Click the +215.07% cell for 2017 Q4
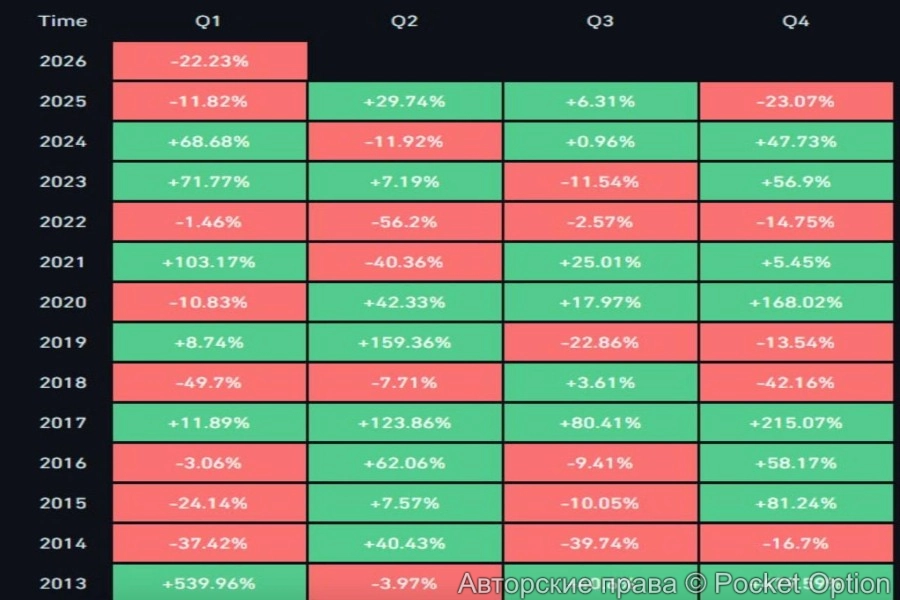This screenshot has width=900, height=600. (x=795, y=423)
